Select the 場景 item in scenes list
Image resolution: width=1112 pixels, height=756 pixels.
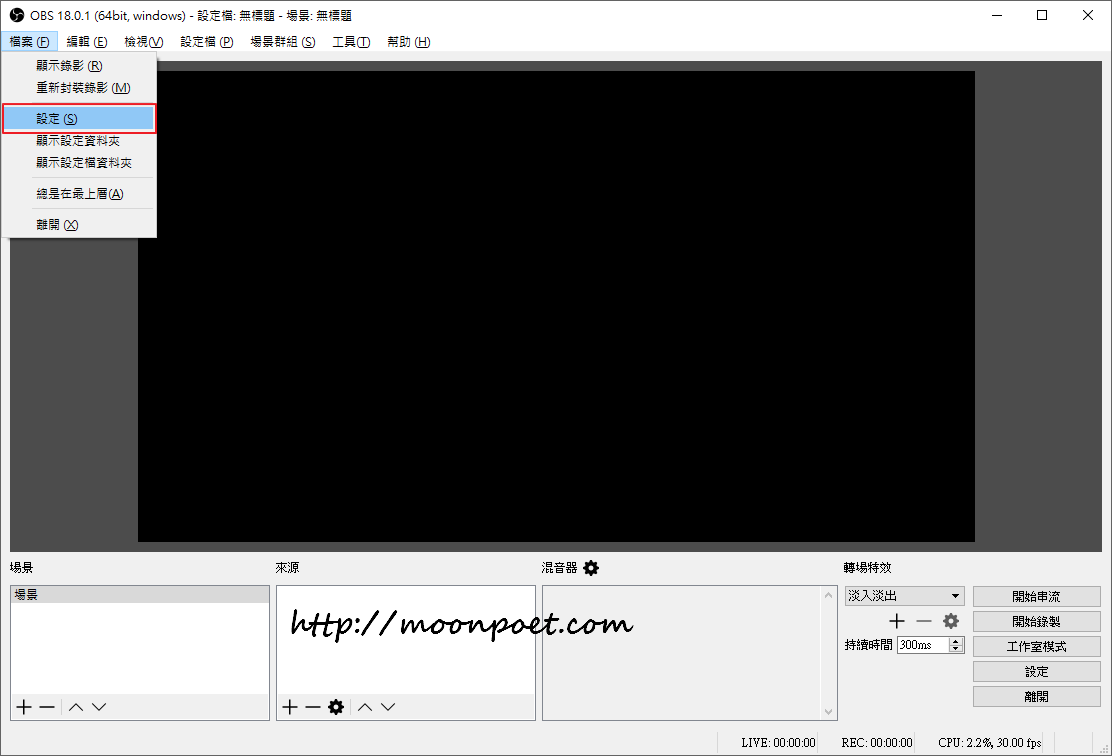(x=140, y=594)
